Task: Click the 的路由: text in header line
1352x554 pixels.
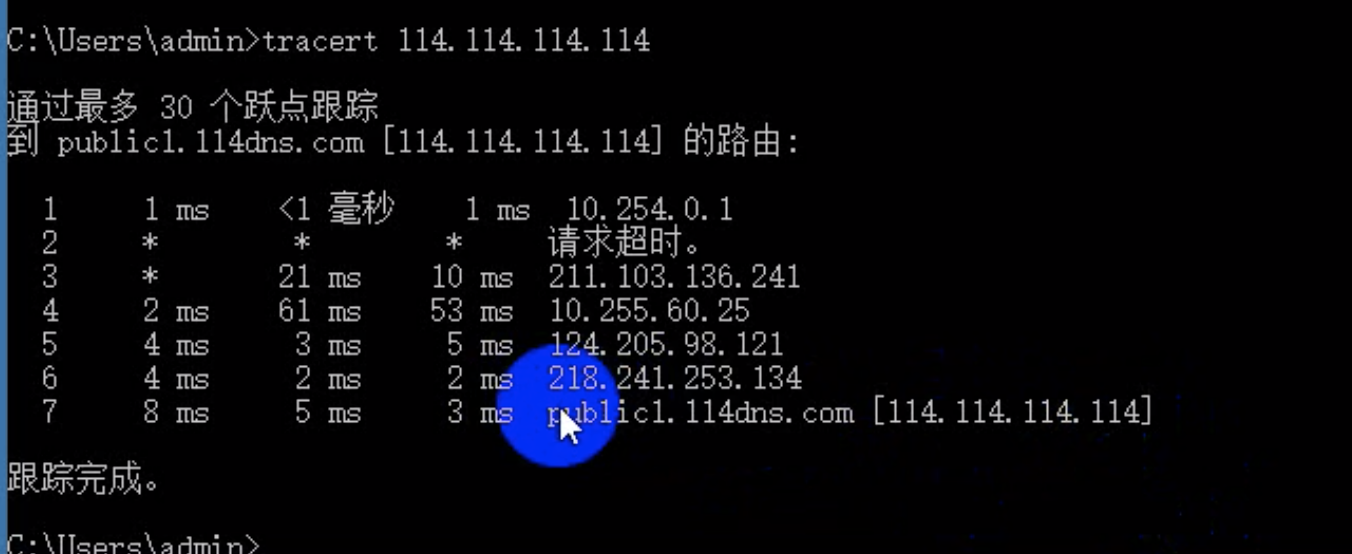Action: [741, 141]
